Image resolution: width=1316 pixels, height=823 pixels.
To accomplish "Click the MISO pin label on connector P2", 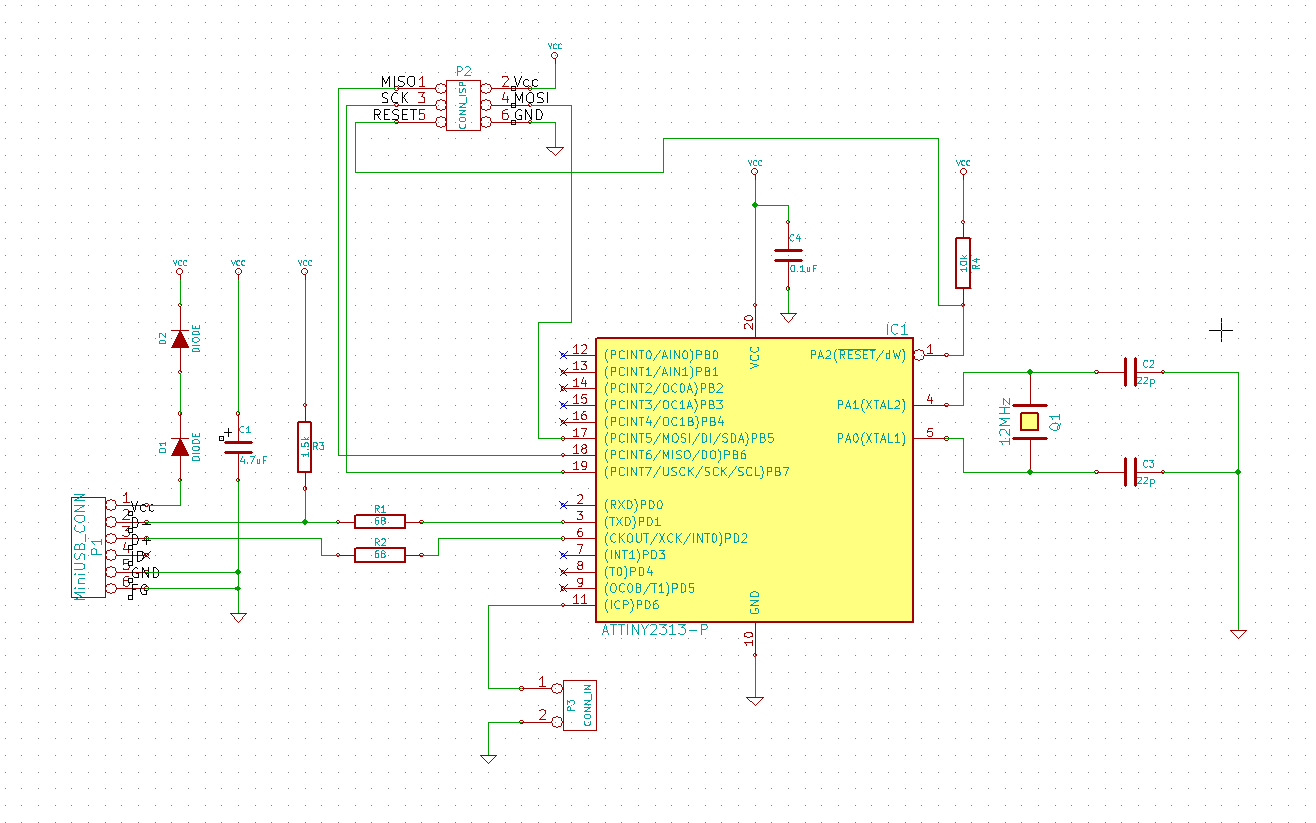I will [399, 81].
